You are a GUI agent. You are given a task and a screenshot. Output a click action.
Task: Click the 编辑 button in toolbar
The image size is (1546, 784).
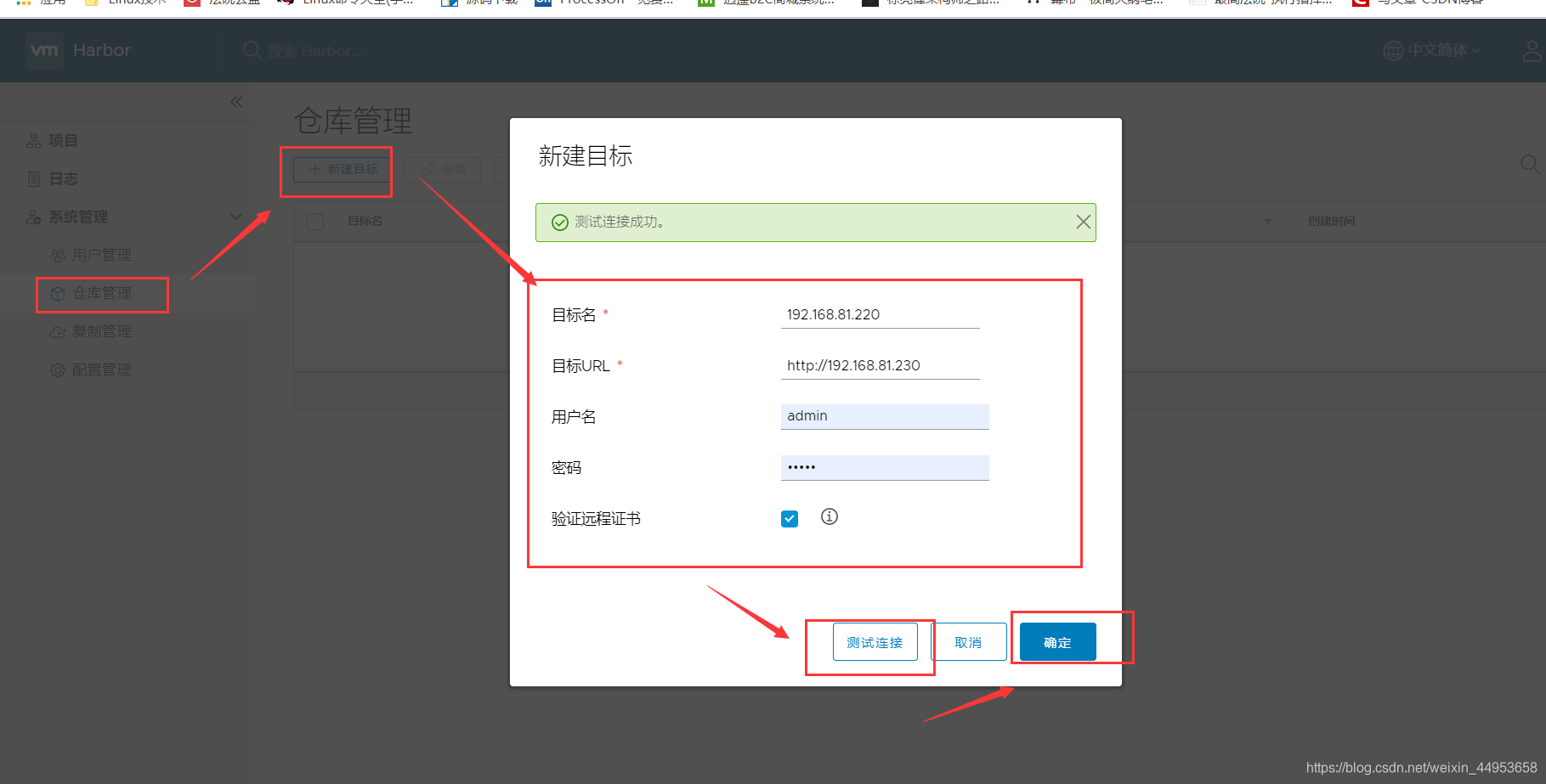pyautogui.click(x=444, y=169)
